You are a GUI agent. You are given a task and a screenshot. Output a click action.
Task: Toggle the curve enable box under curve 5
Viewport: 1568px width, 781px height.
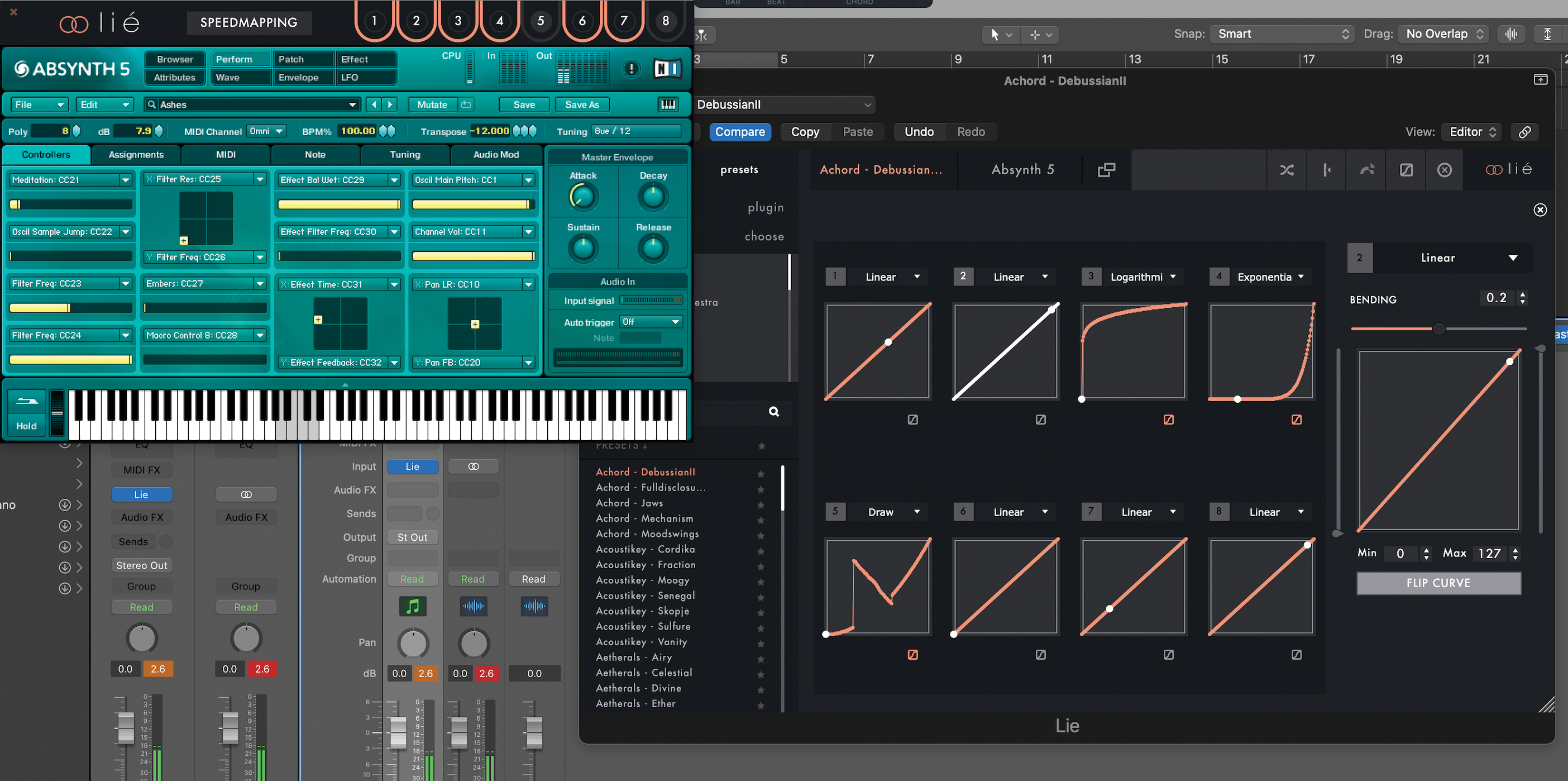(912, 655)
